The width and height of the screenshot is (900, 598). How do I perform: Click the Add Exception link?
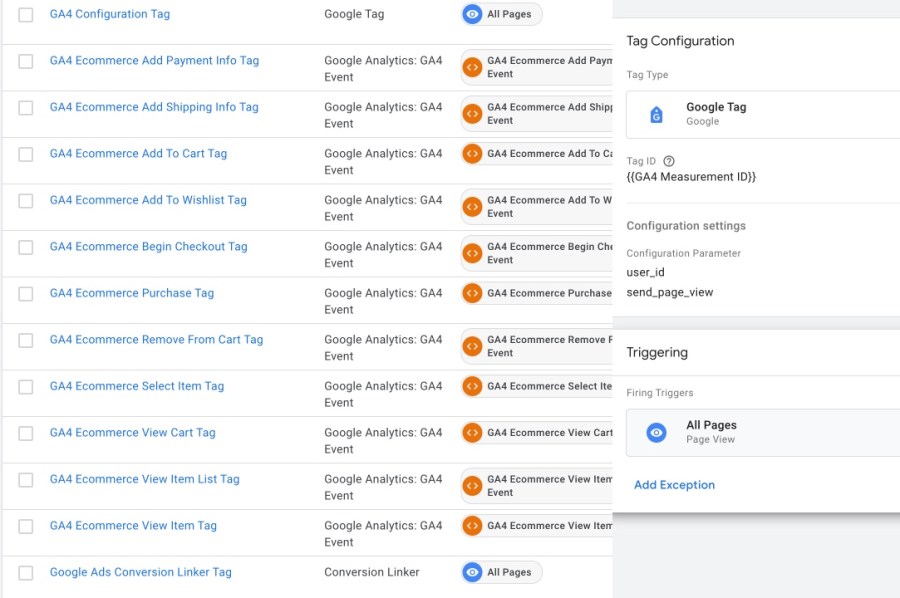[x=674, y=485]
